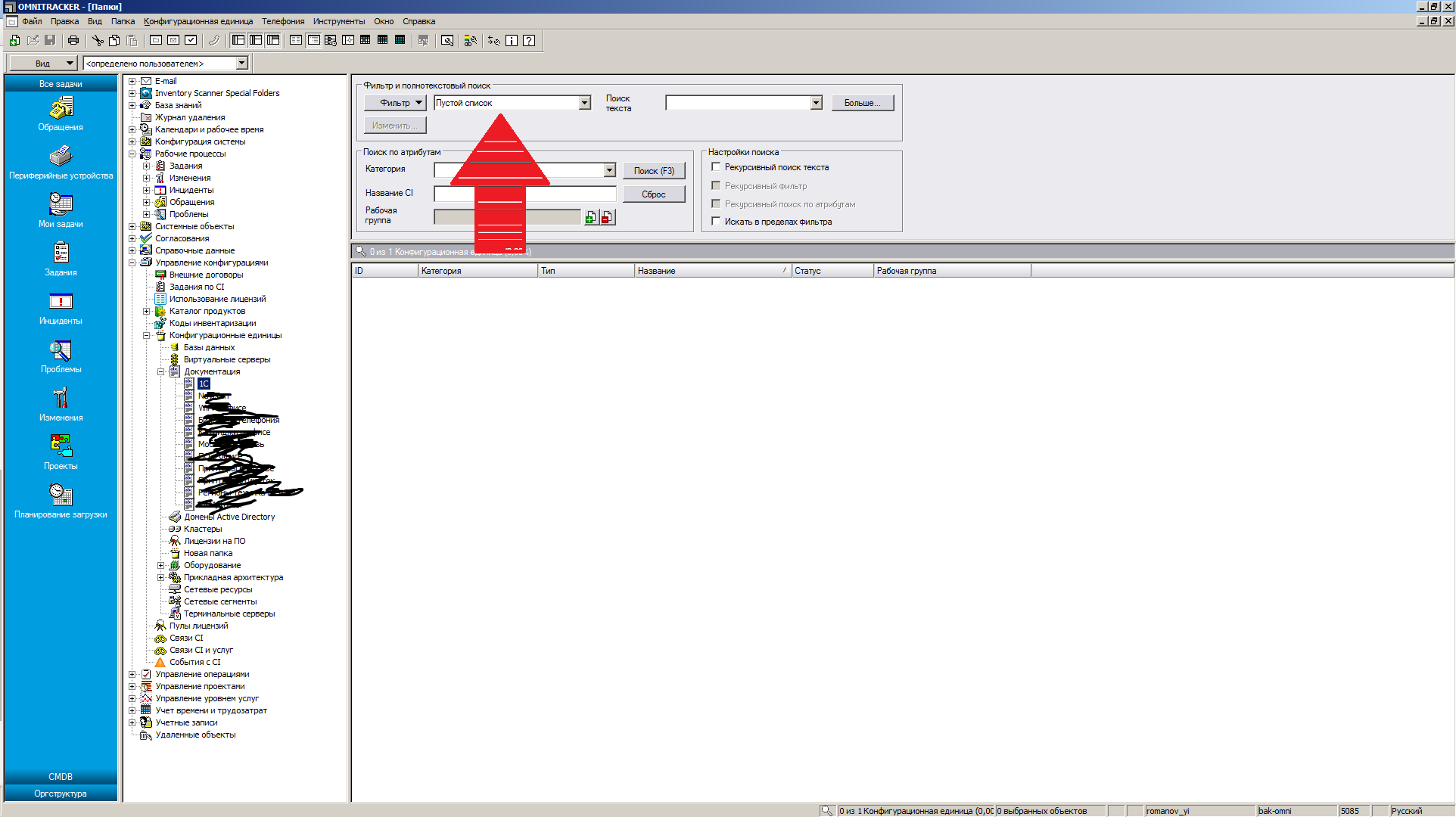Click the green add work group icon
Image resolution: width=1456 pixels, height=817 pixels.
(x=590, y=218)
